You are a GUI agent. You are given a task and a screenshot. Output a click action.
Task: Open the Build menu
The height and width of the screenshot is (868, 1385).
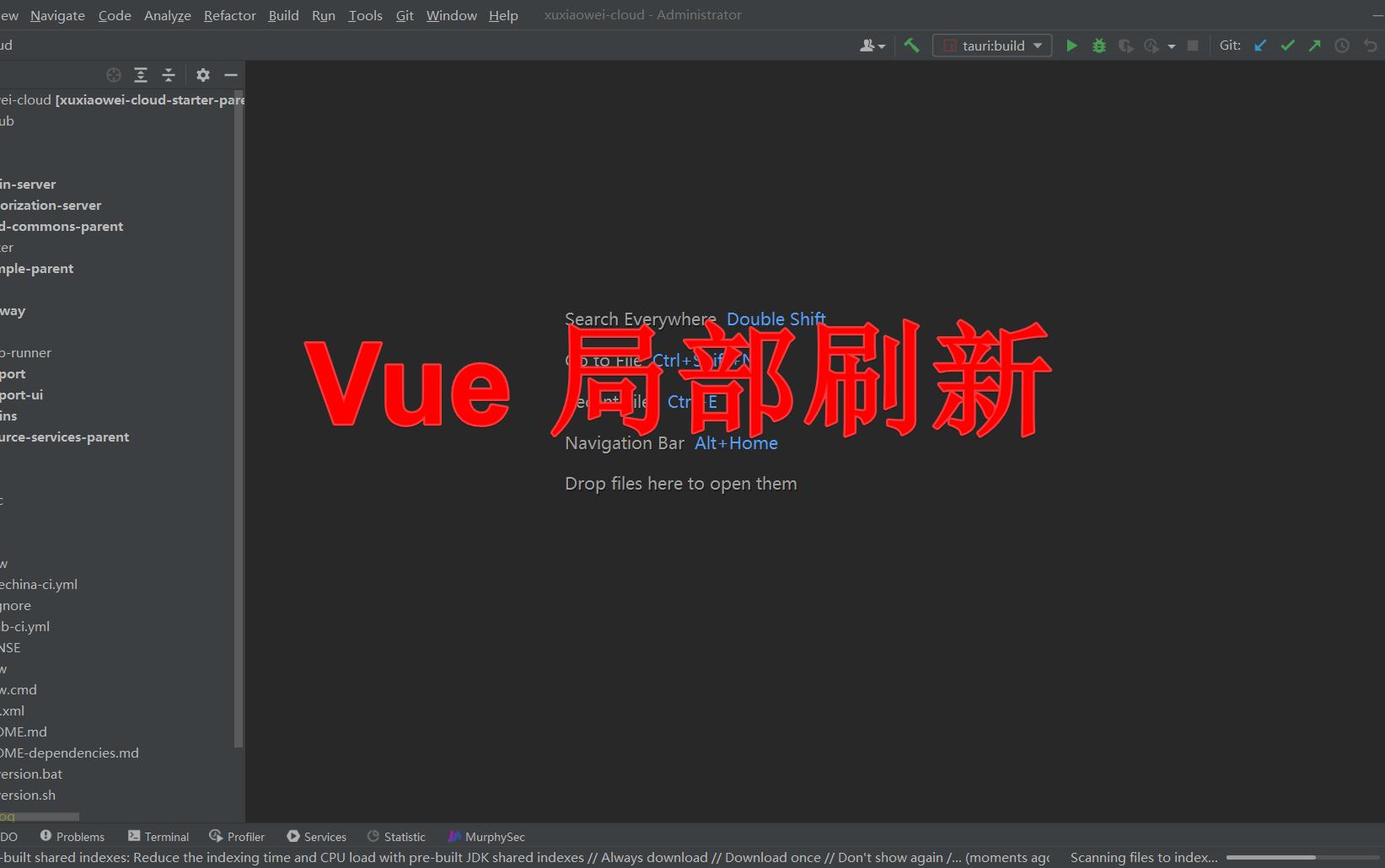(283, 15)
